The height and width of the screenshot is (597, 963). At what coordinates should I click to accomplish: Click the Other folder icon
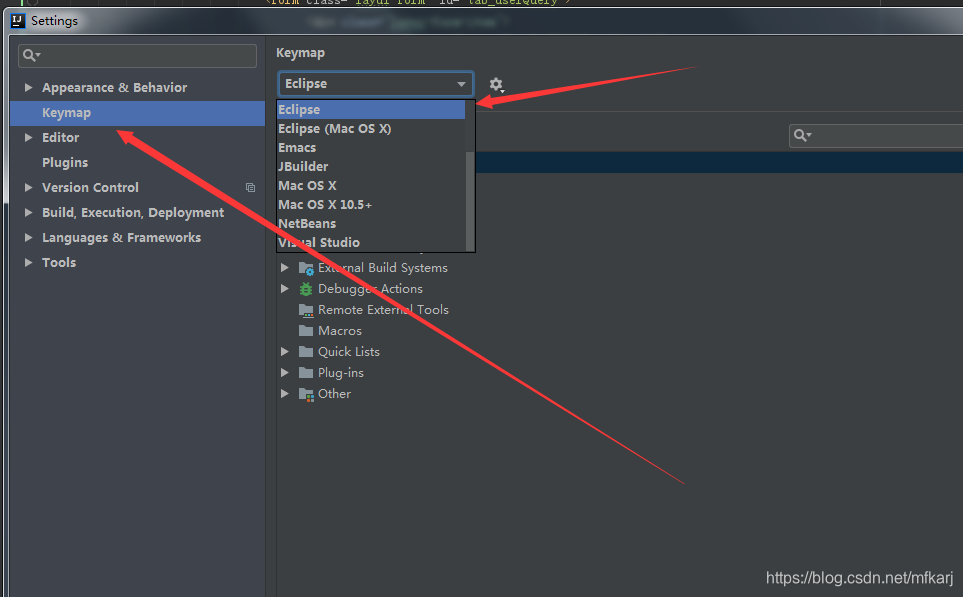(x=306, y=394)
